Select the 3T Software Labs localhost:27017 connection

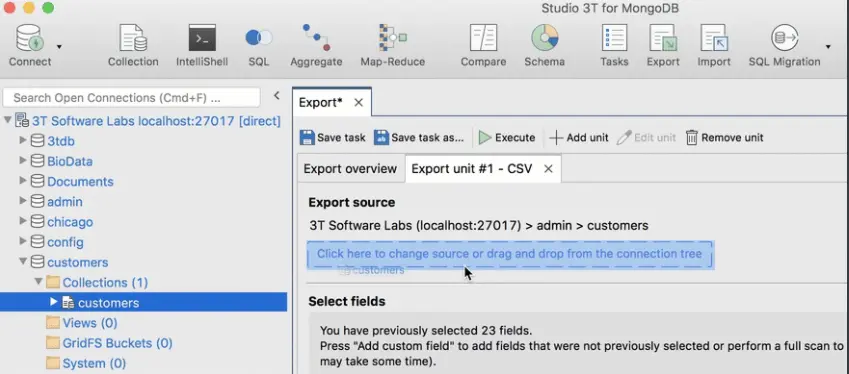coord(156,121)
